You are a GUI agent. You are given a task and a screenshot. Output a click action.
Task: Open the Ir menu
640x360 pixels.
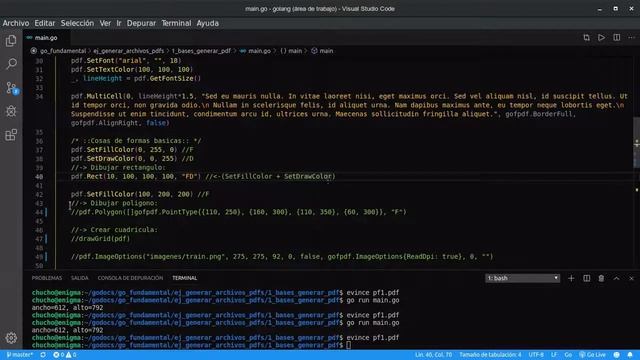(119, 23)
